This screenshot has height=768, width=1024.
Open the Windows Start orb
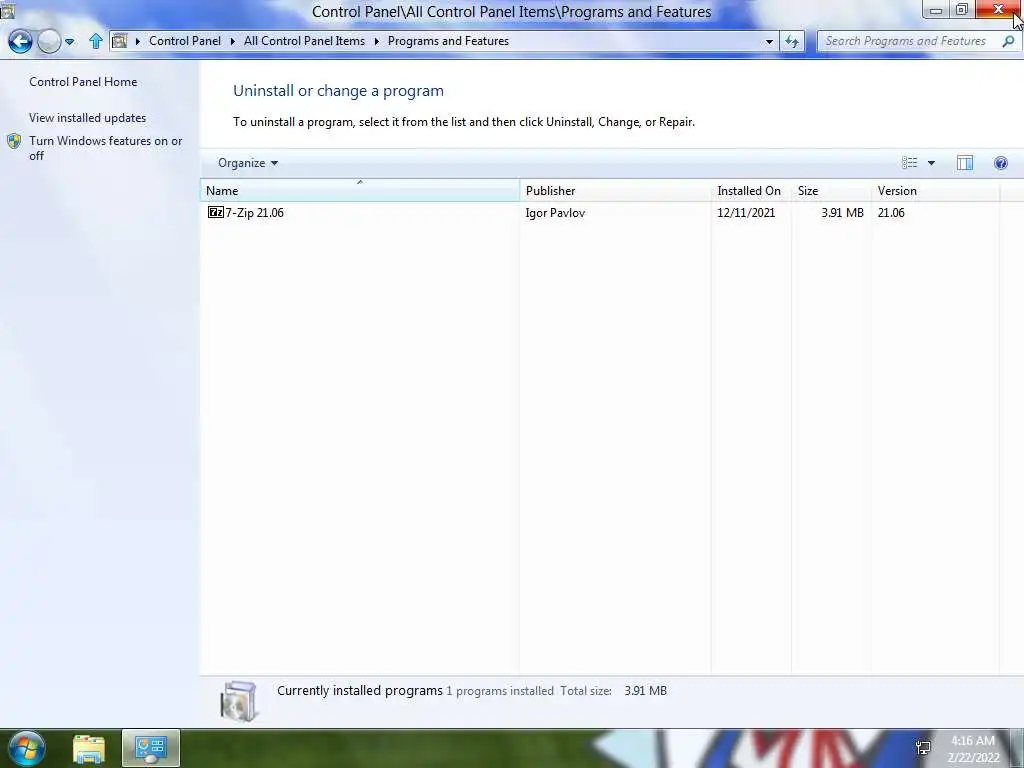pyautogui.click(x=27, y=748)
